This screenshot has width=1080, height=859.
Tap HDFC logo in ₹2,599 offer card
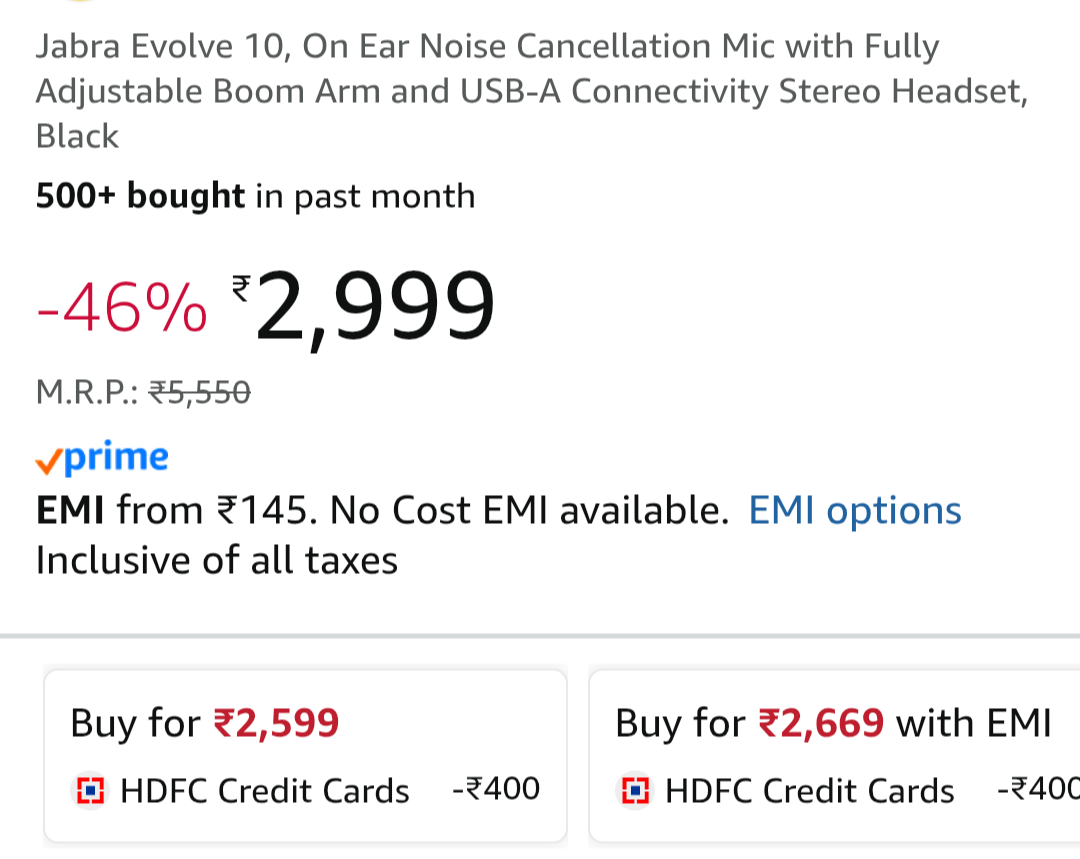[91, 791]
